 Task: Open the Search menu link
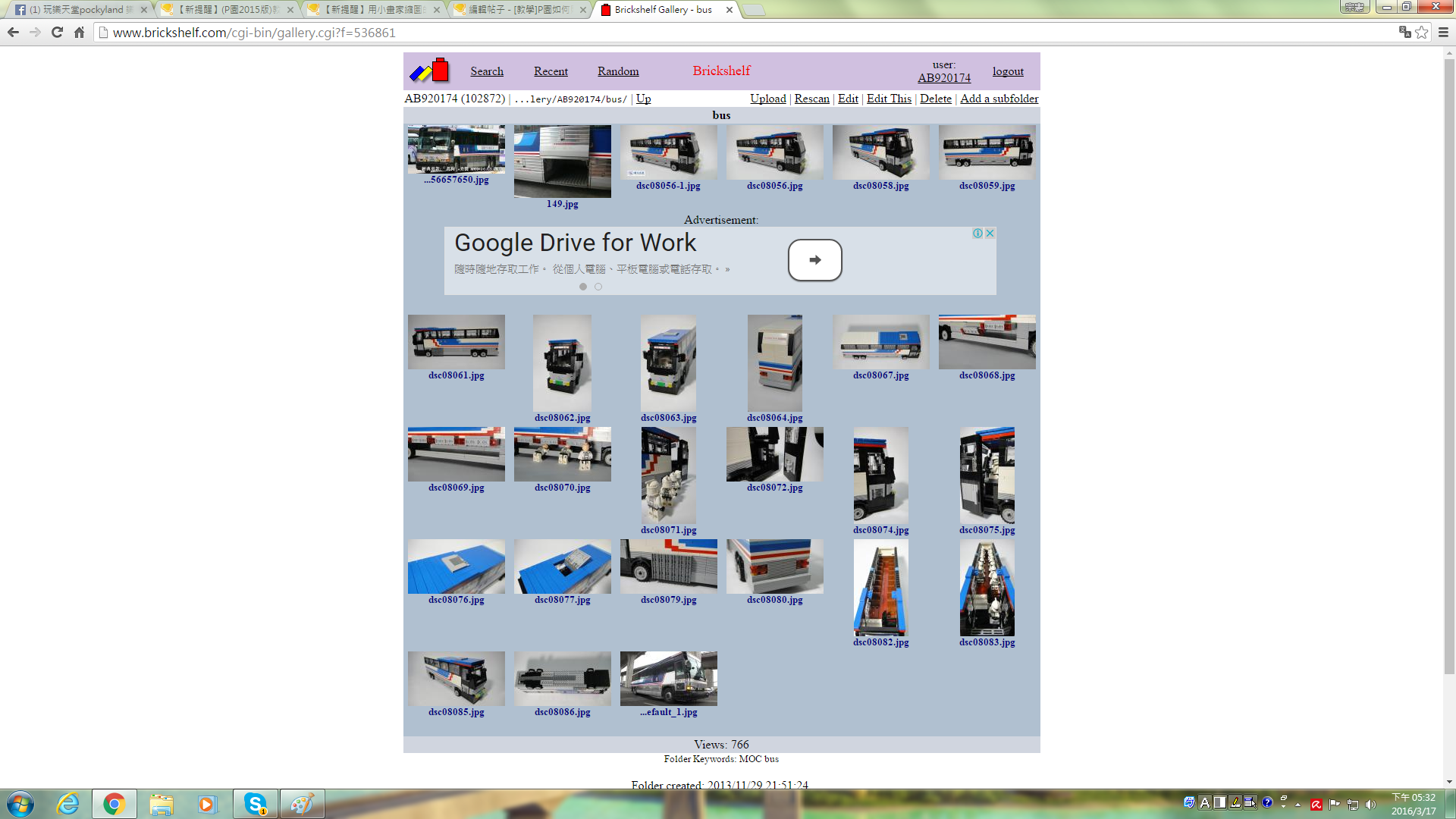click(x=486, y=71)
